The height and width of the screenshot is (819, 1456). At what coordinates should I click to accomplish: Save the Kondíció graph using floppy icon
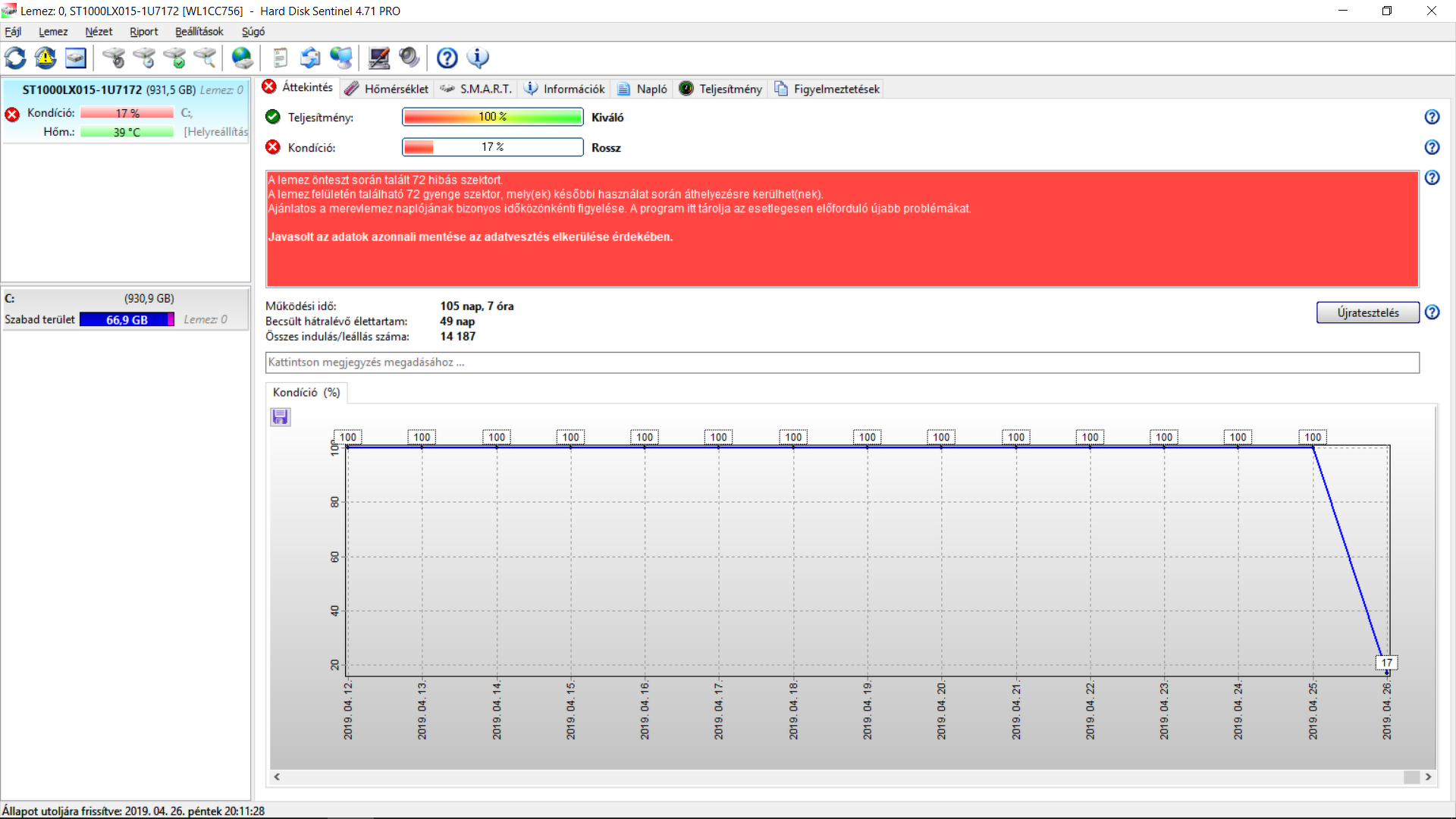[x=281, y=417]
